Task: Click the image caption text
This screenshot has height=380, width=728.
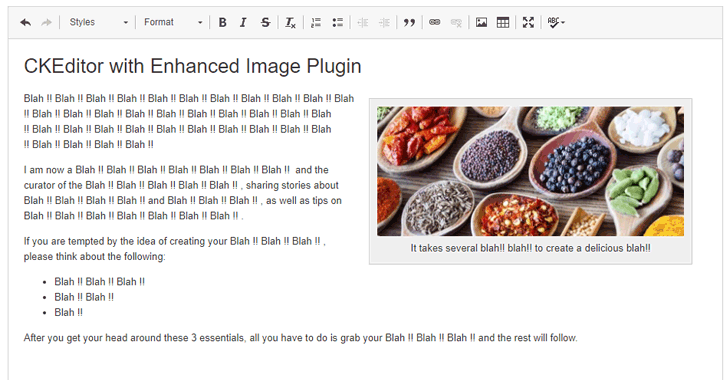Action: pyautogui.click(x=530, y=248)
